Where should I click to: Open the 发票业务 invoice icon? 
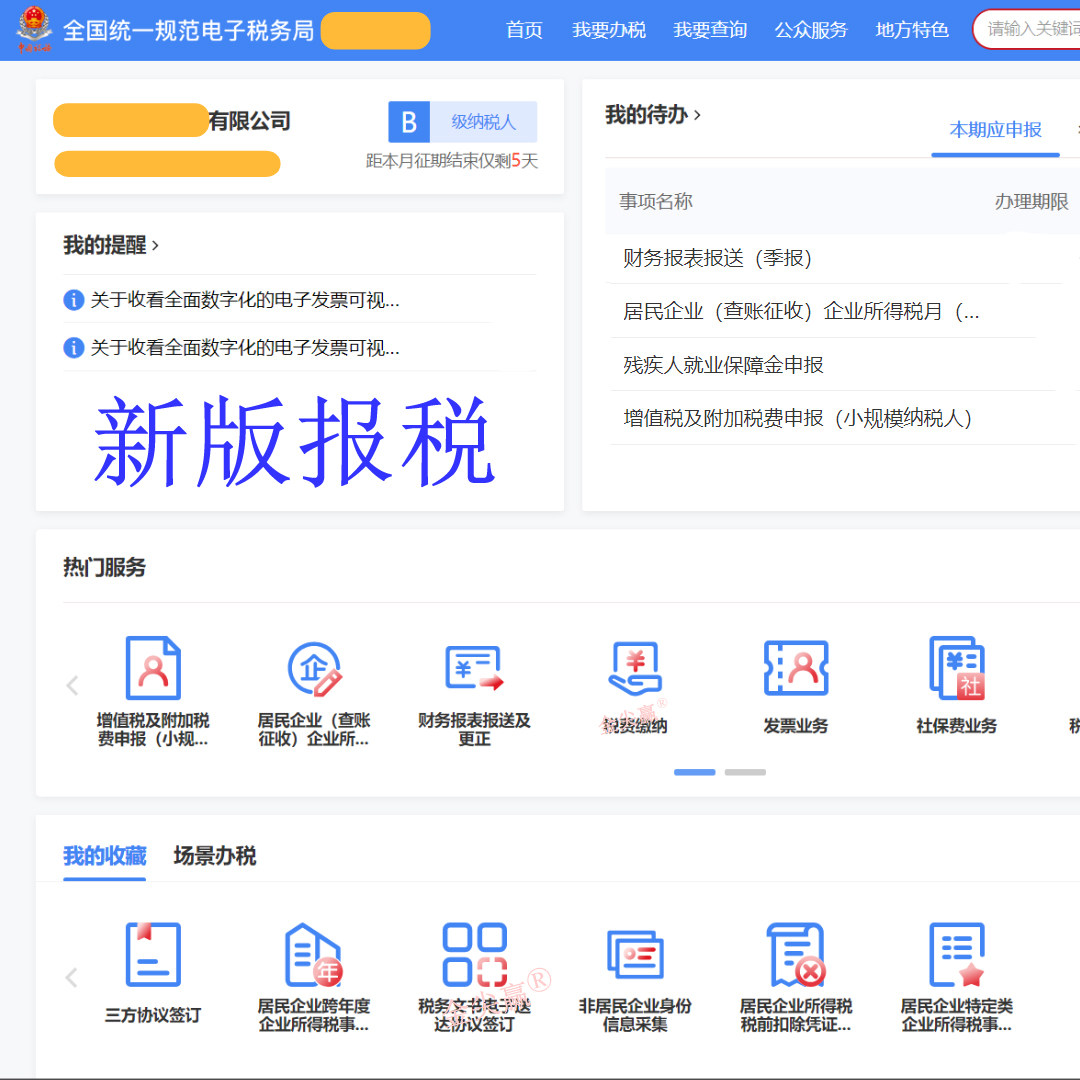796,668
